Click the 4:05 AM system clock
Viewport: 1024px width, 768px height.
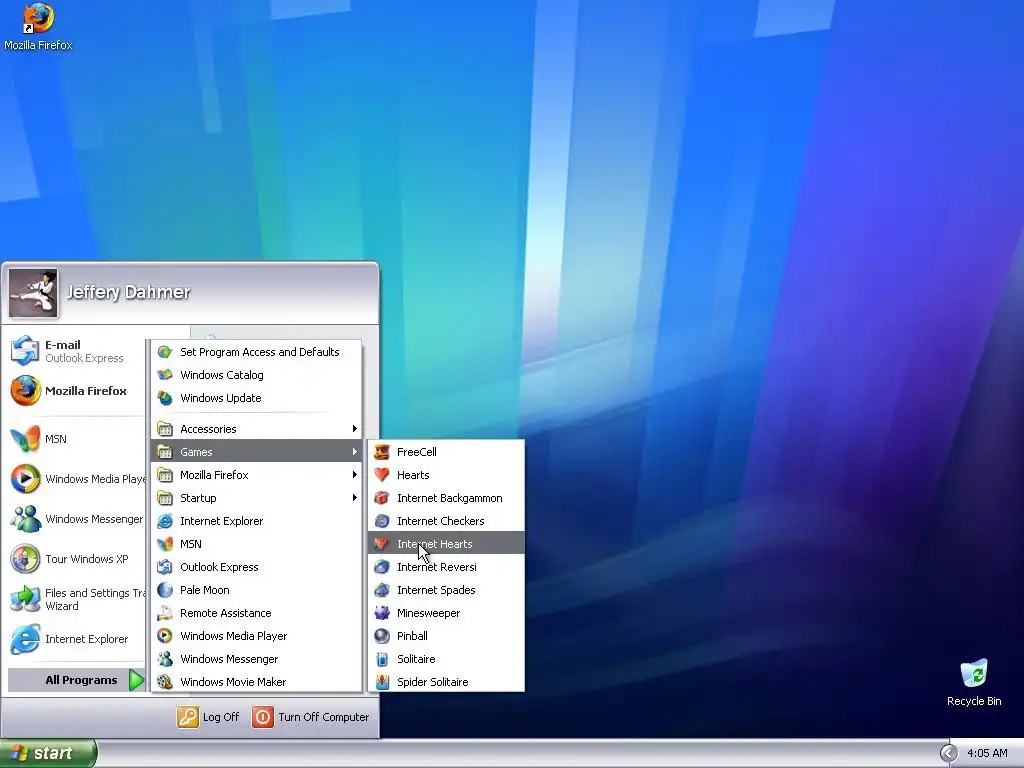coord(987,753)
